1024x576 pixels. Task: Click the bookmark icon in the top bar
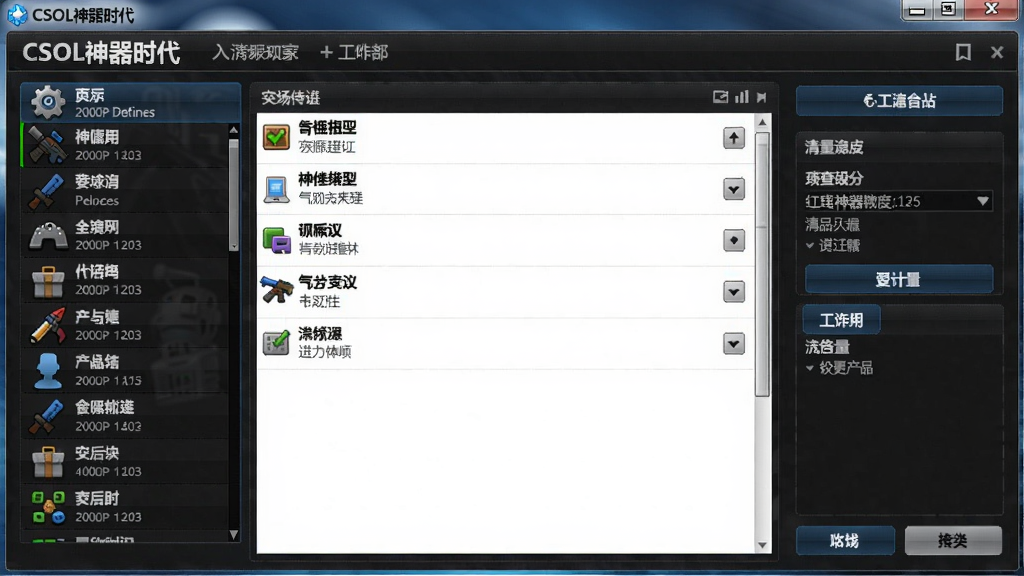pos(963,52)
